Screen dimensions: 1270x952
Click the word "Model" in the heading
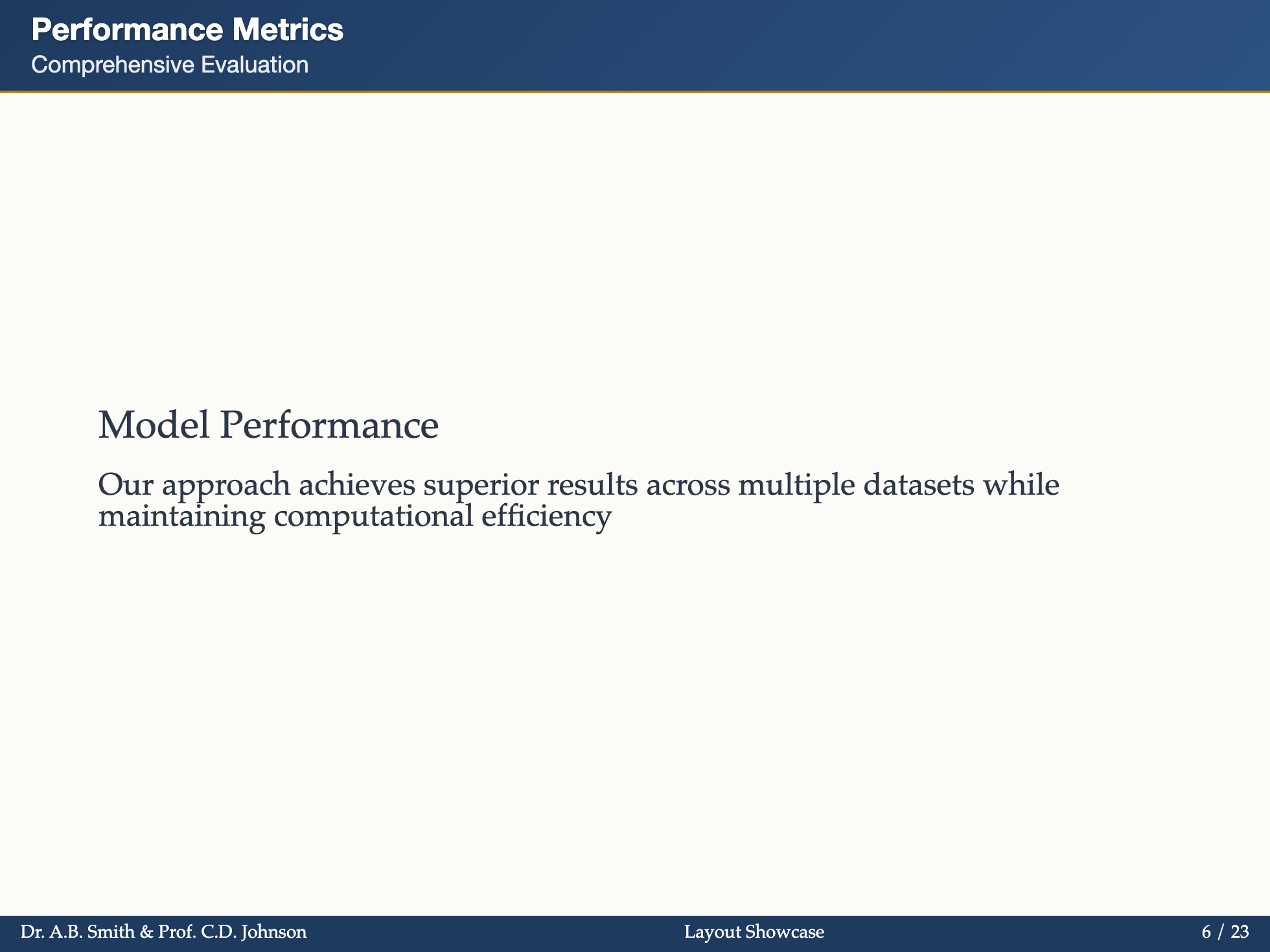click(x=154, y=425)
